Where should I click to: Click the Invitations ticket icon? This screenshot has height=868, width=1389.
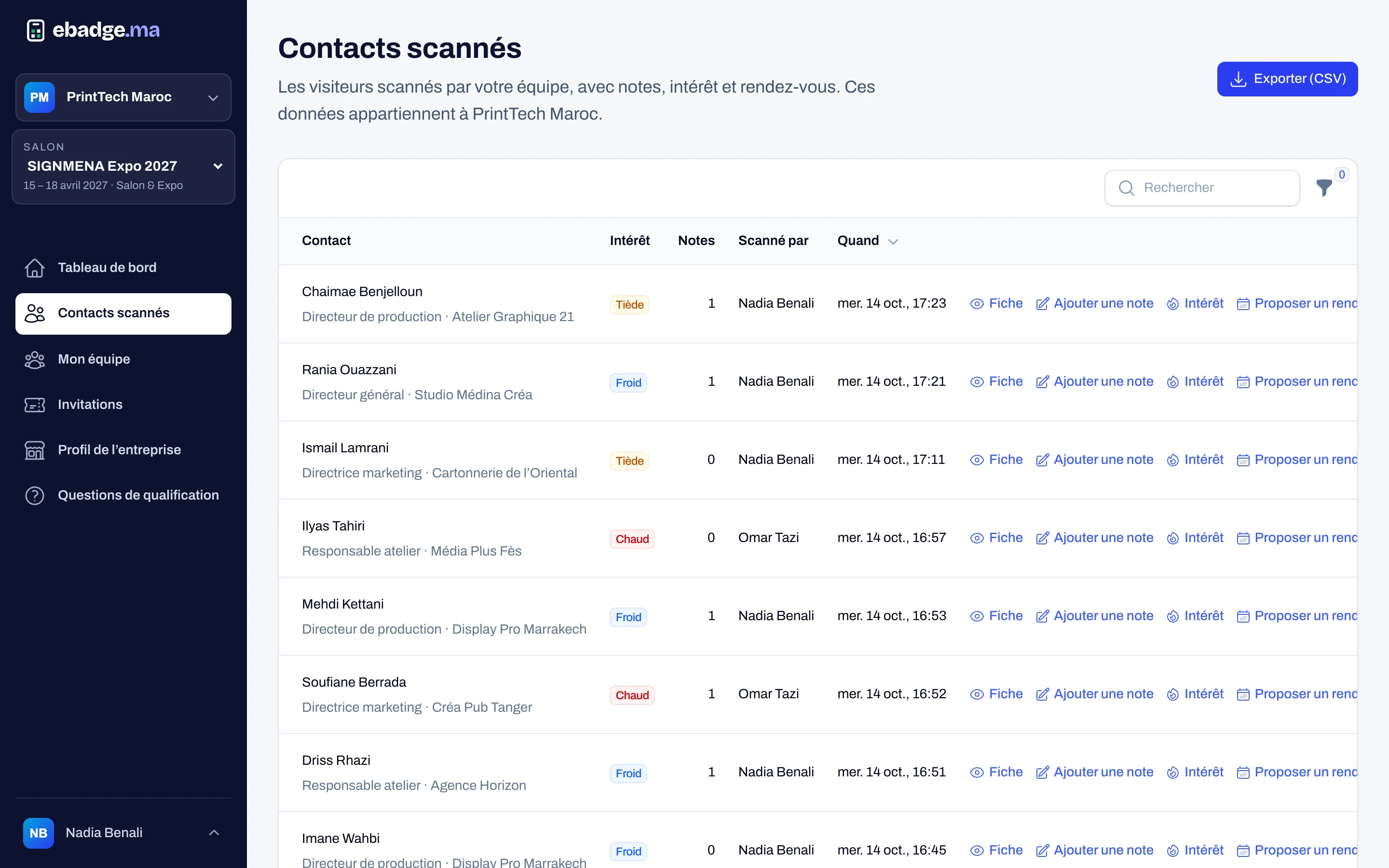pos(34,405)
